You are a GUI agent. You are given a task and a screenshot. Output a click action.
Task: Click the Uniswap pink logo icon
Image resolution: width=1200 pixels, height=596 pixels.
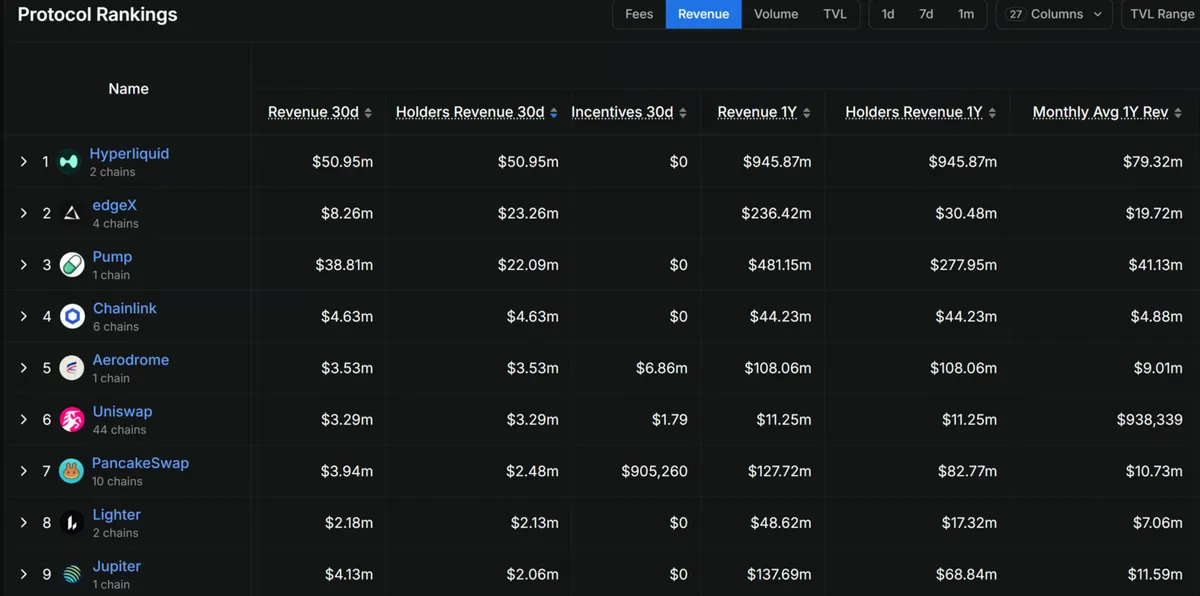[x=71, y=419]
